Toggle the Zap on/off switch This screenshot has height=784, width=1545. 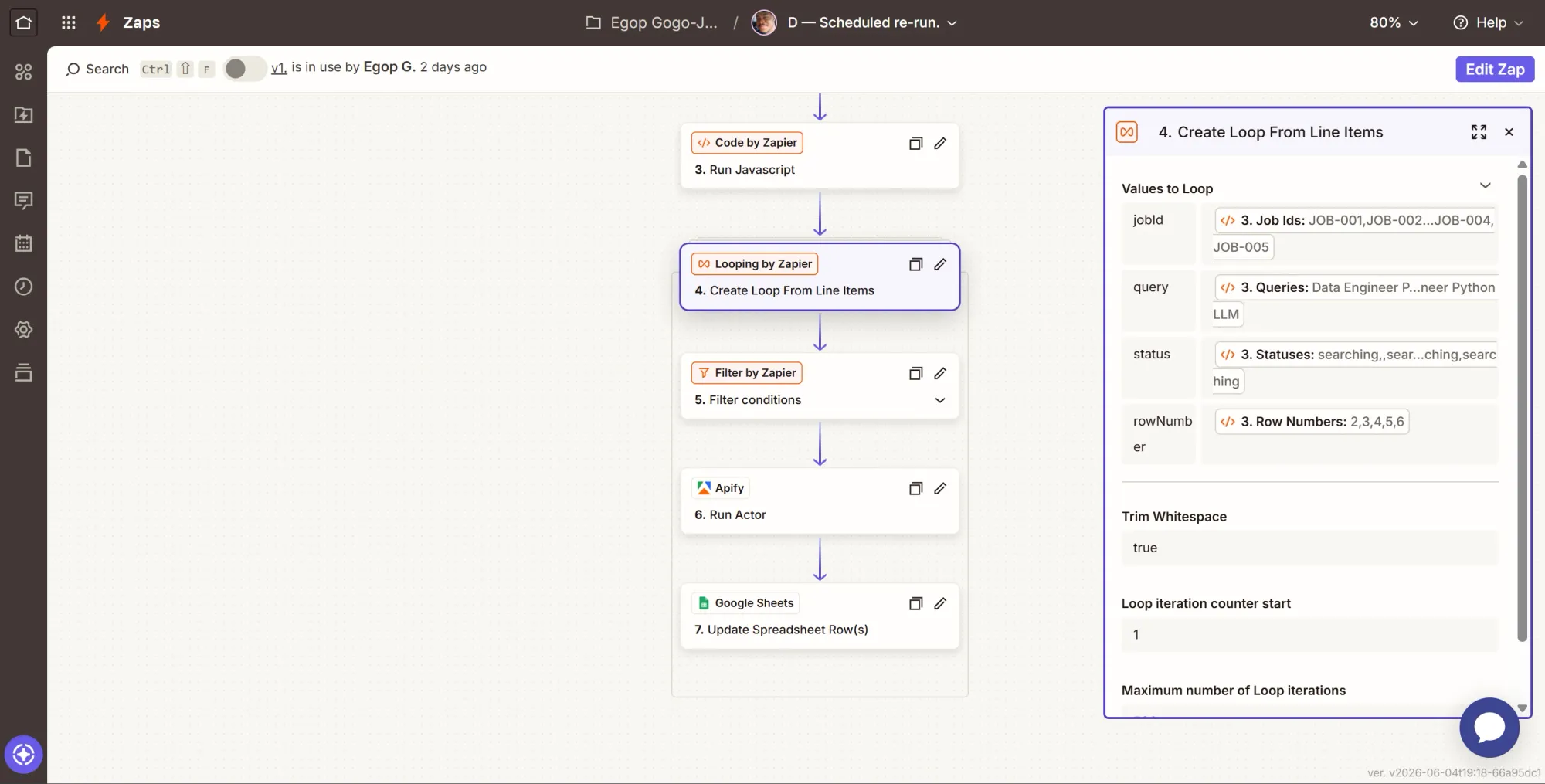(x=244, y=69)
